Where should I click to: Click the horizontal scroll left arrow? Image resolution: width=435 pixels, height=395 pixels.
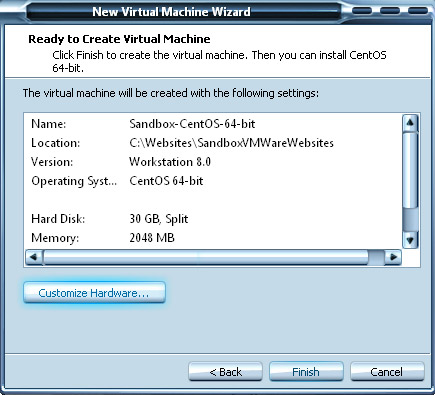[x=34, y=257]
